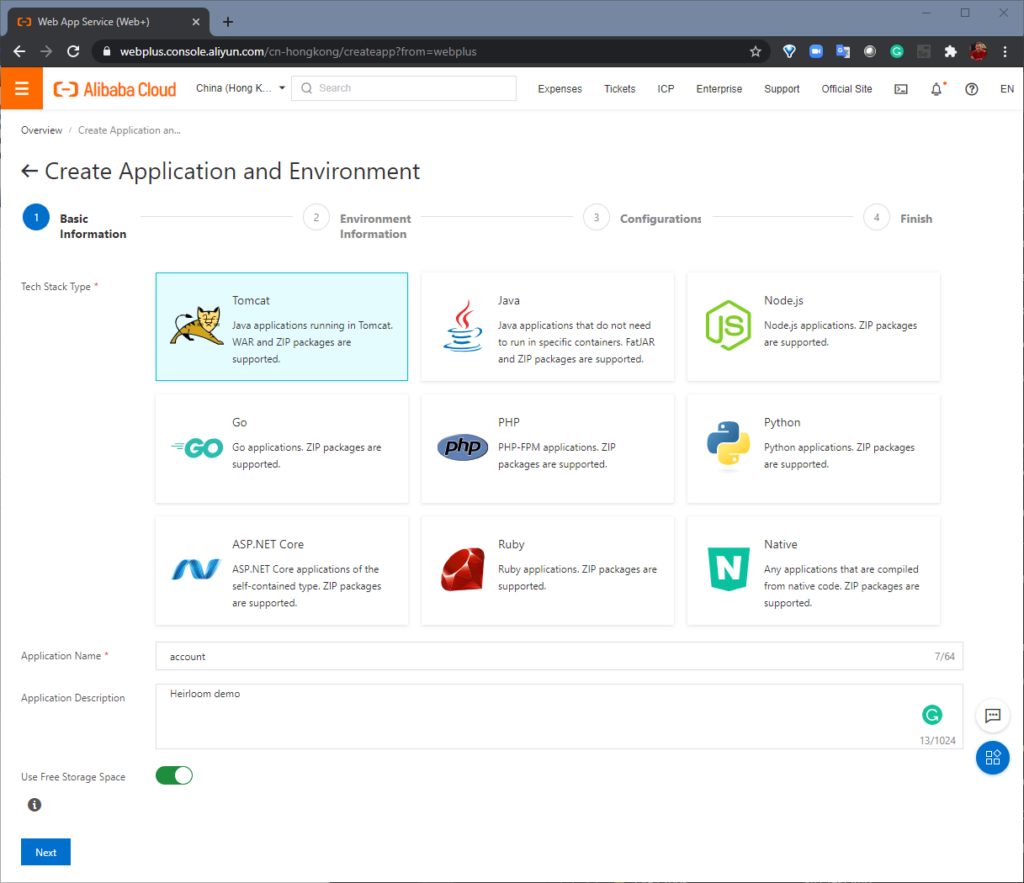1024x883 pixels.
Task: Select the Python tech stack card
Action: 813,449
